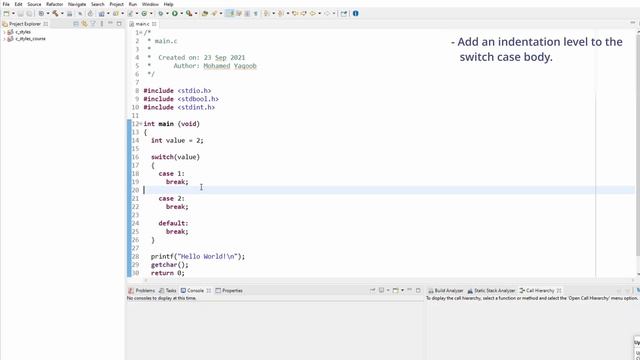The width and height of the screenshot is (640, 360).
Task: Open the External Tools dropdown arrow
Action: click(196, 13)
